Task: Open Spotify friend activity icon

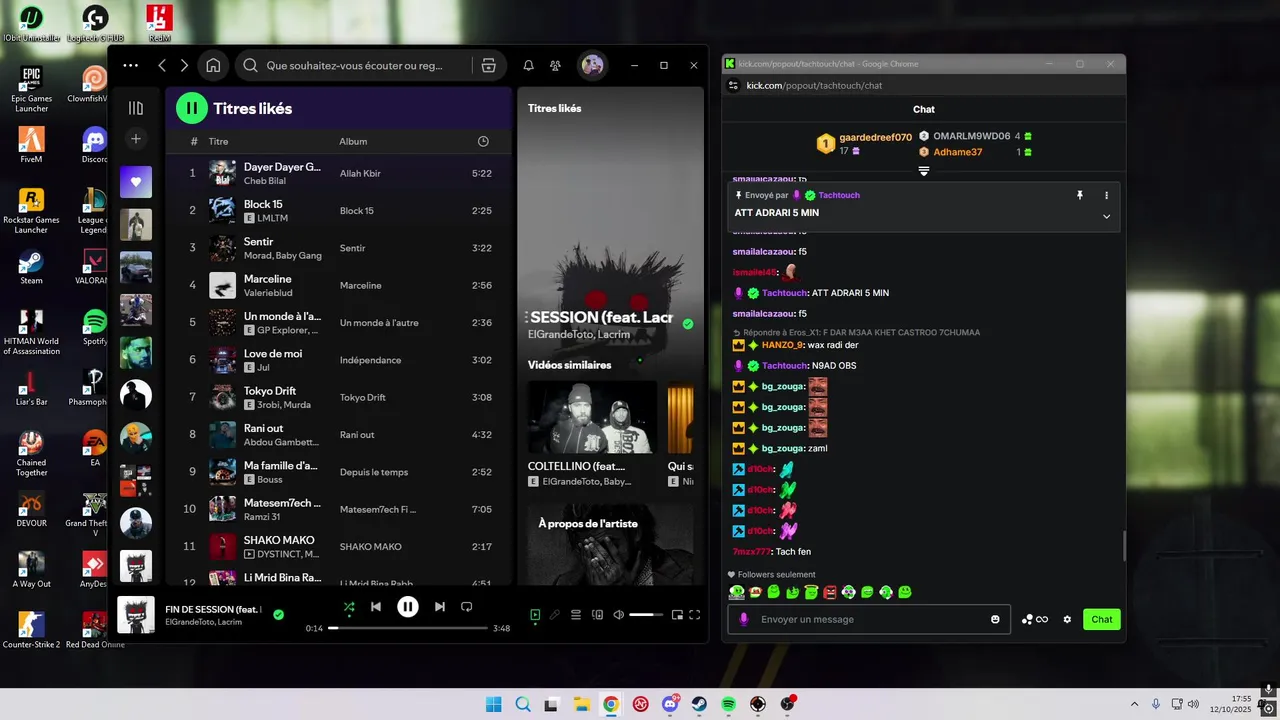Action: click(555, 65)
